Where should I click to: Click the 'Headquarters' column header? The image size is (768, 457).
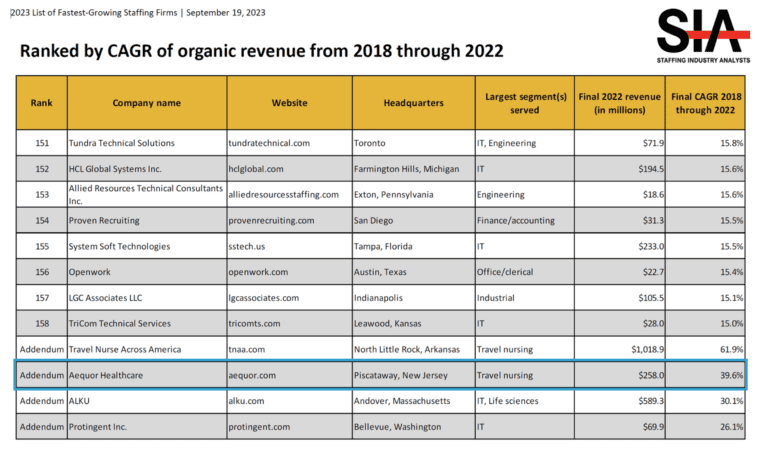click(413, 103)
